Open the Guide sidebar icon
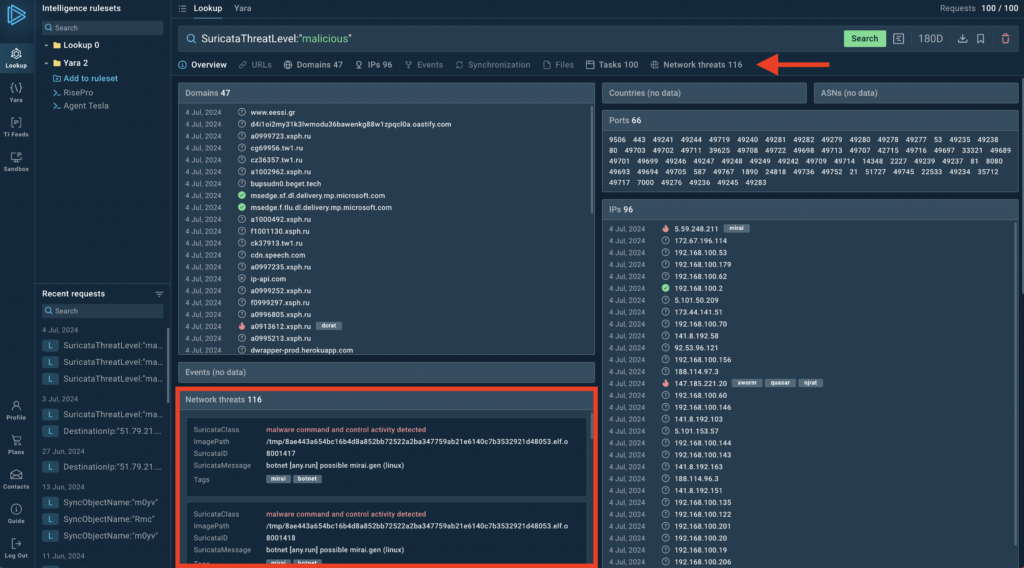Viewport: 1024px width, 568px height. tap(16, 513)
